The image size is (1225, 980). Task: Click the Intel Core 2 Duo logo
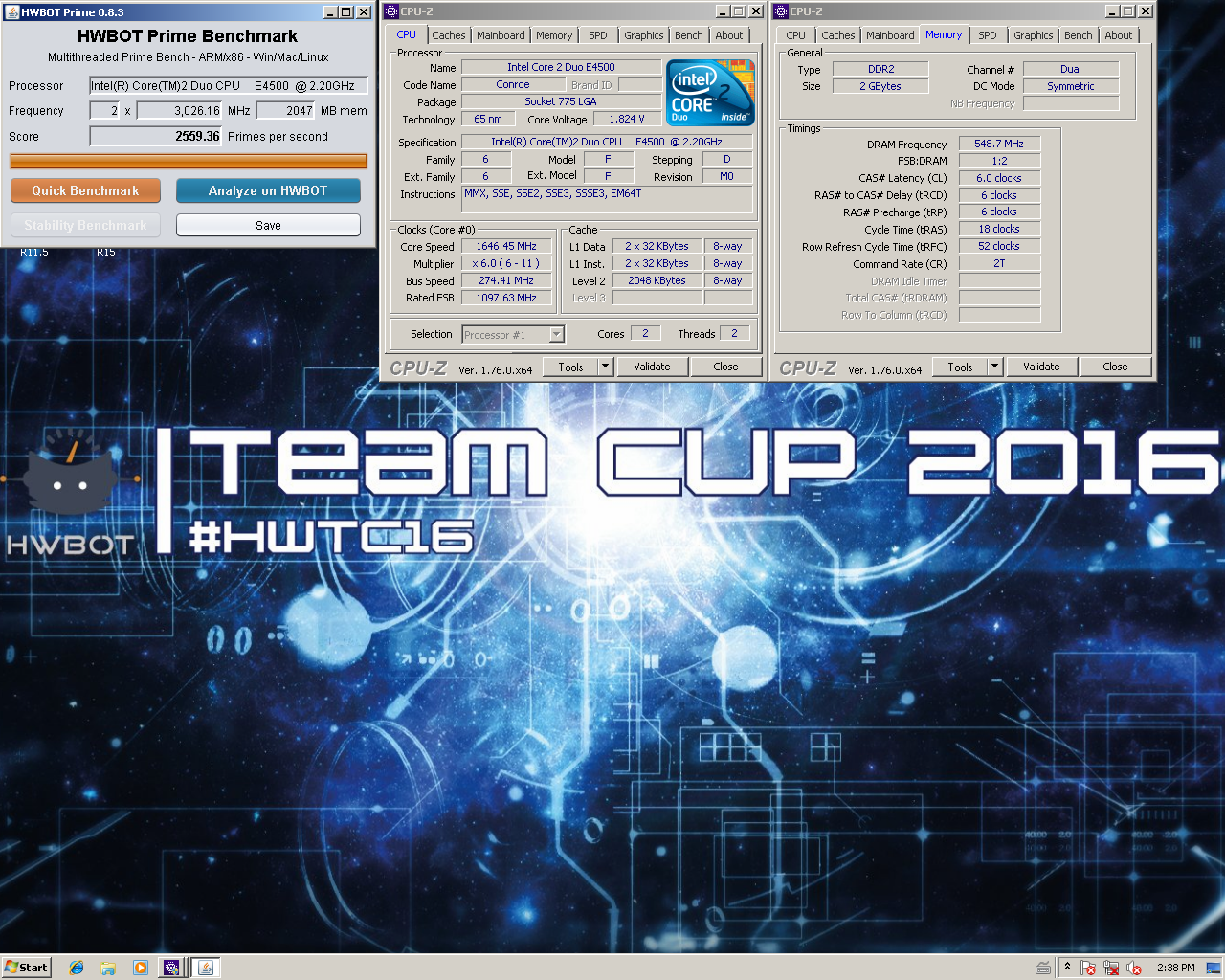pos(710,93)
